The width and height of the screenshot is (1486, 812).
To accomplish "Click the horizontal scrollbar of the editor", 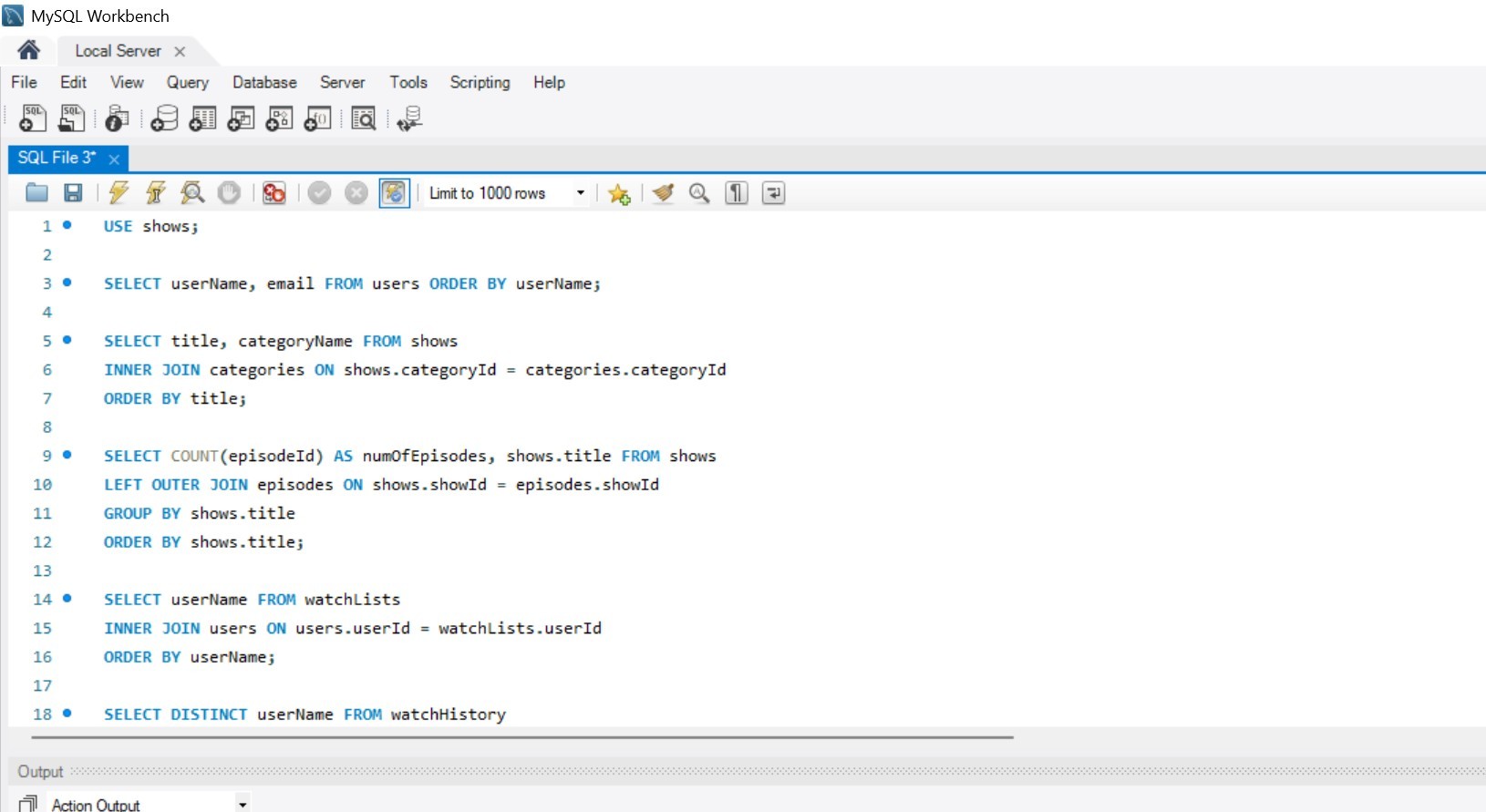I will 522,736.
